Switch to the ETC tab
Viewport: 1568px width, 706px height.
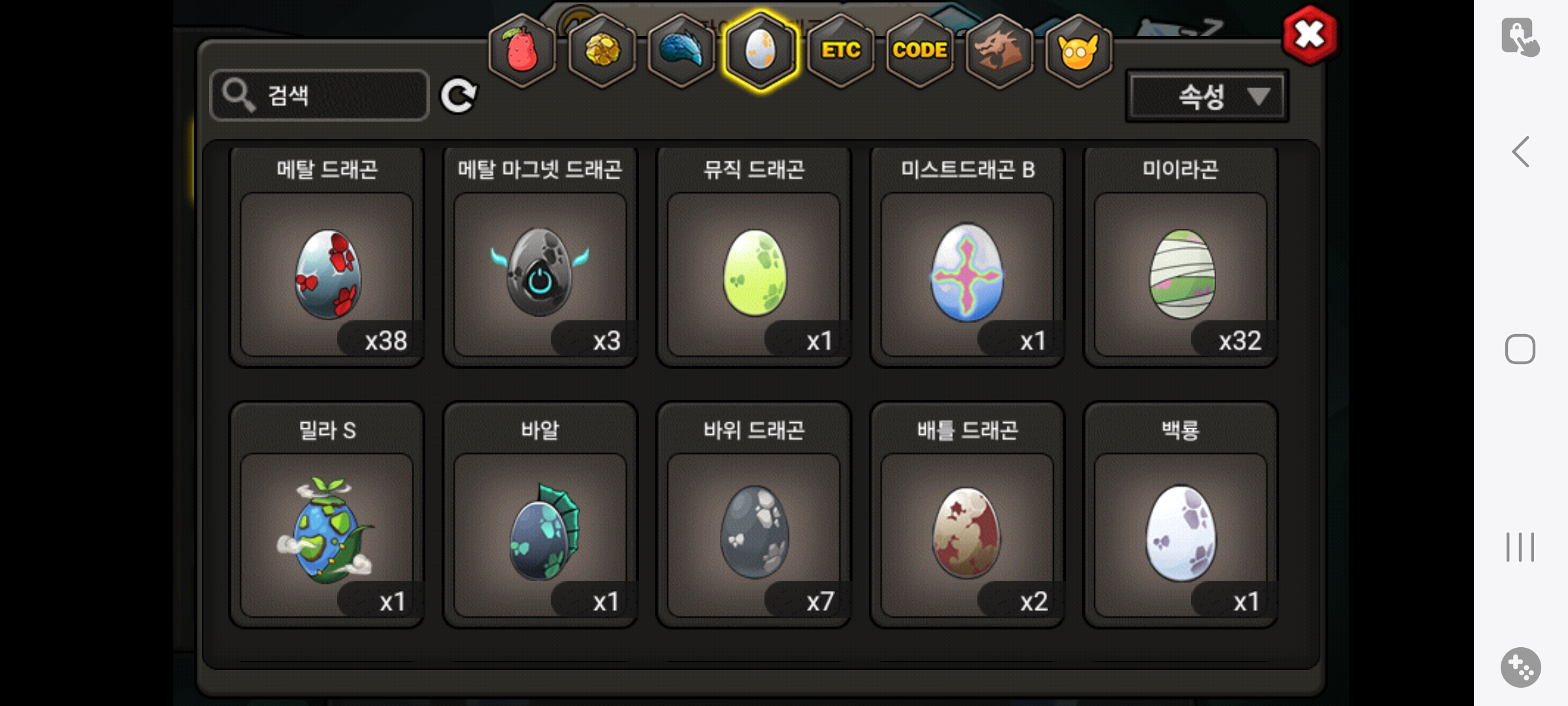pyautogui.click(x=841, y=50)
